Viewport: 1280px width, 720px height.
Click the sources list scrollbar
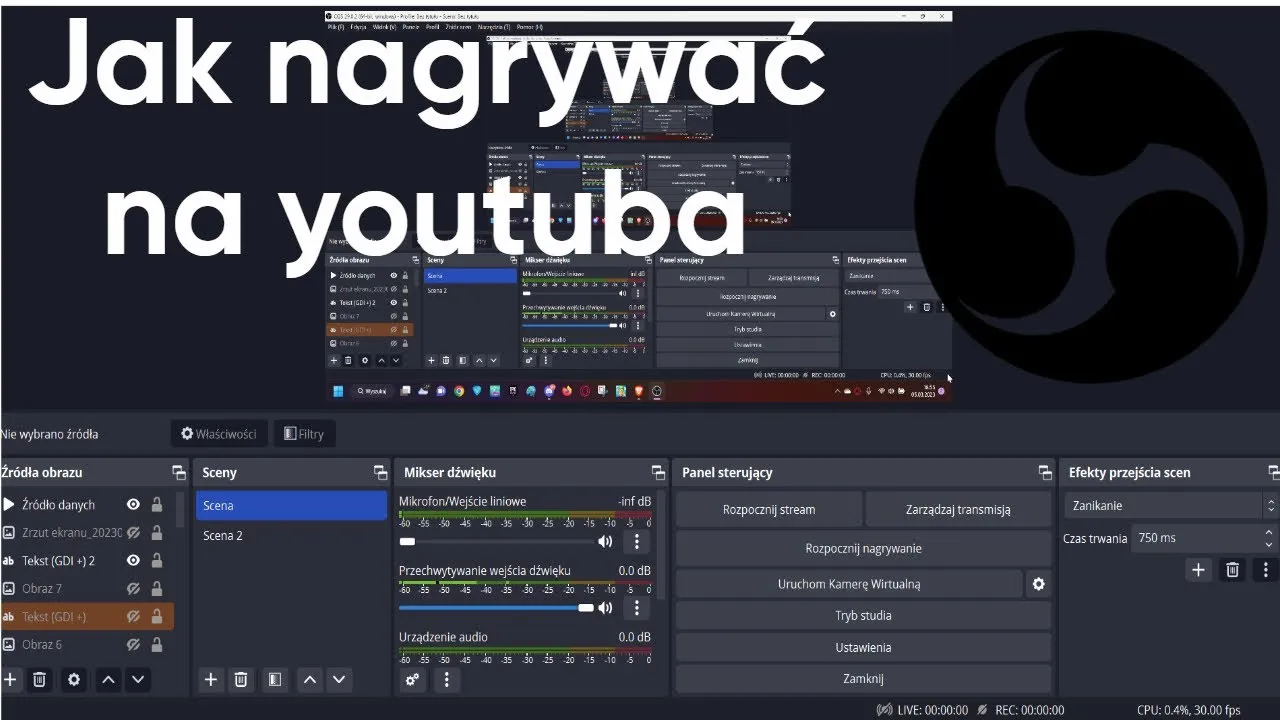(x=181, y=510)
